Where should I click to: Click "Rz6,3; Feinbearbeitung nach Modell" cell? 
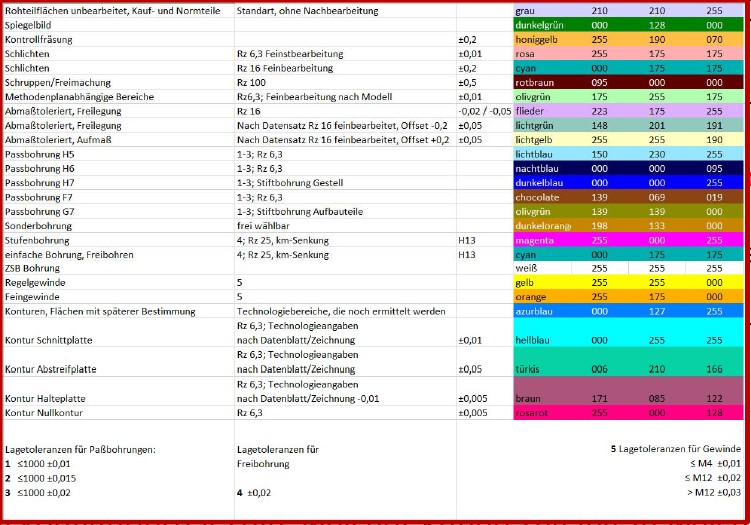[x=345, y=97]
